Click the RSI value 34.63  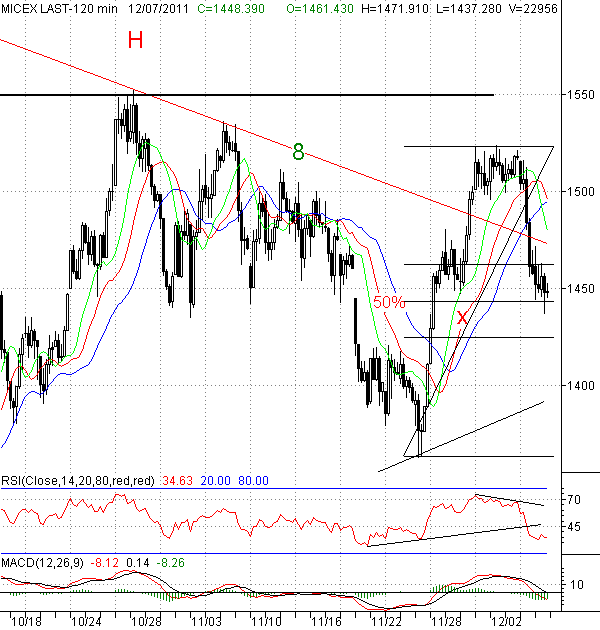(177, 481)
